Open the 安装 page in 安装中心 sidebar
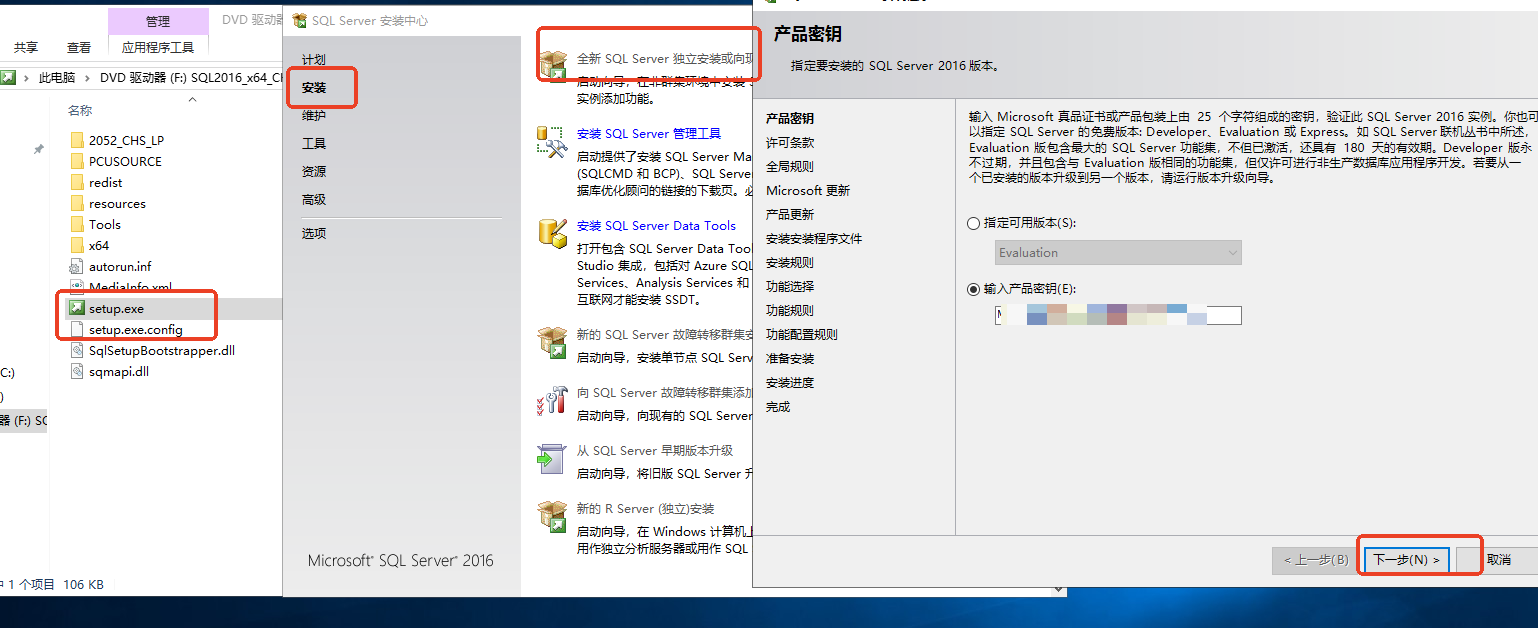Image resolution: width=1538 pixels, height=628 pixels. click(314, 88)
